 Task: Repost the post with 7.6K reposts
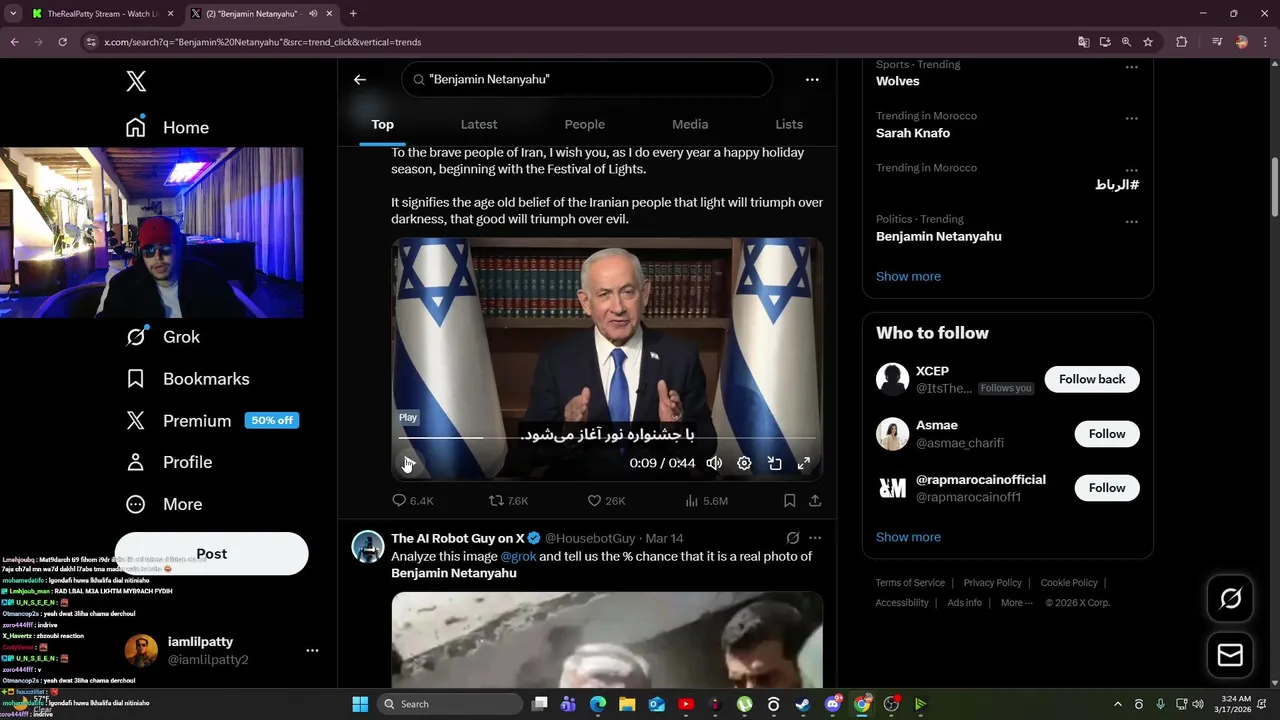tap(508, 500)
